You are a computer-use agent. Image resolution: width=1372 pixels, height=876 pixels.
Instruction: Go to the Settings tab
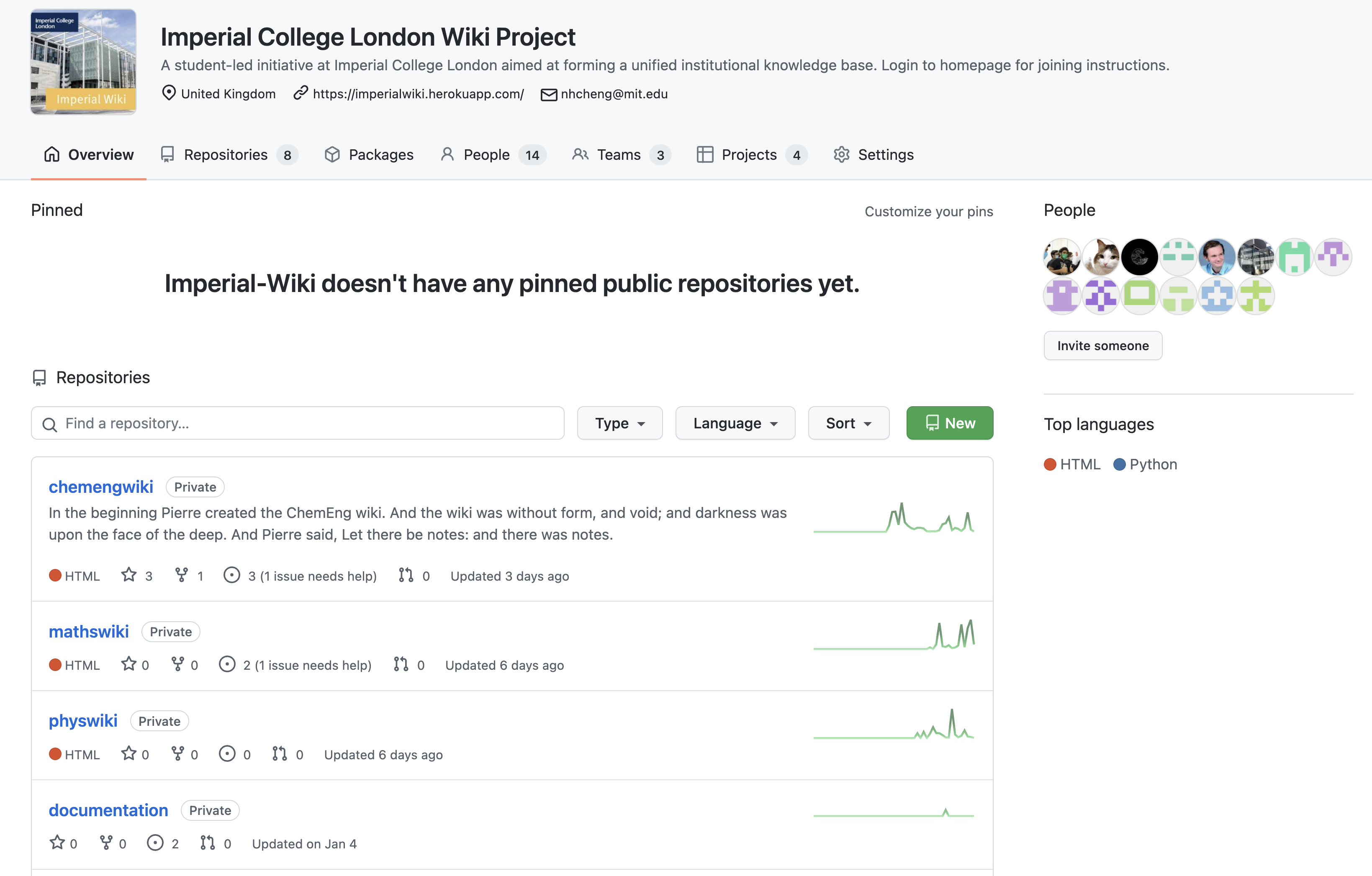tap(873, 155)
